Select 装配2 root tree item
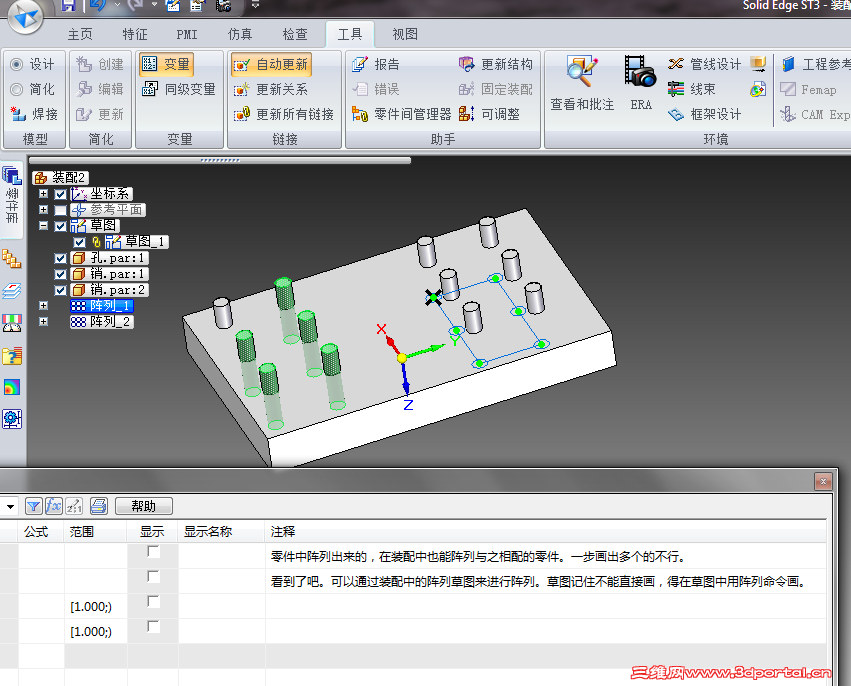 pyautogui.click(x=60, y=178)
